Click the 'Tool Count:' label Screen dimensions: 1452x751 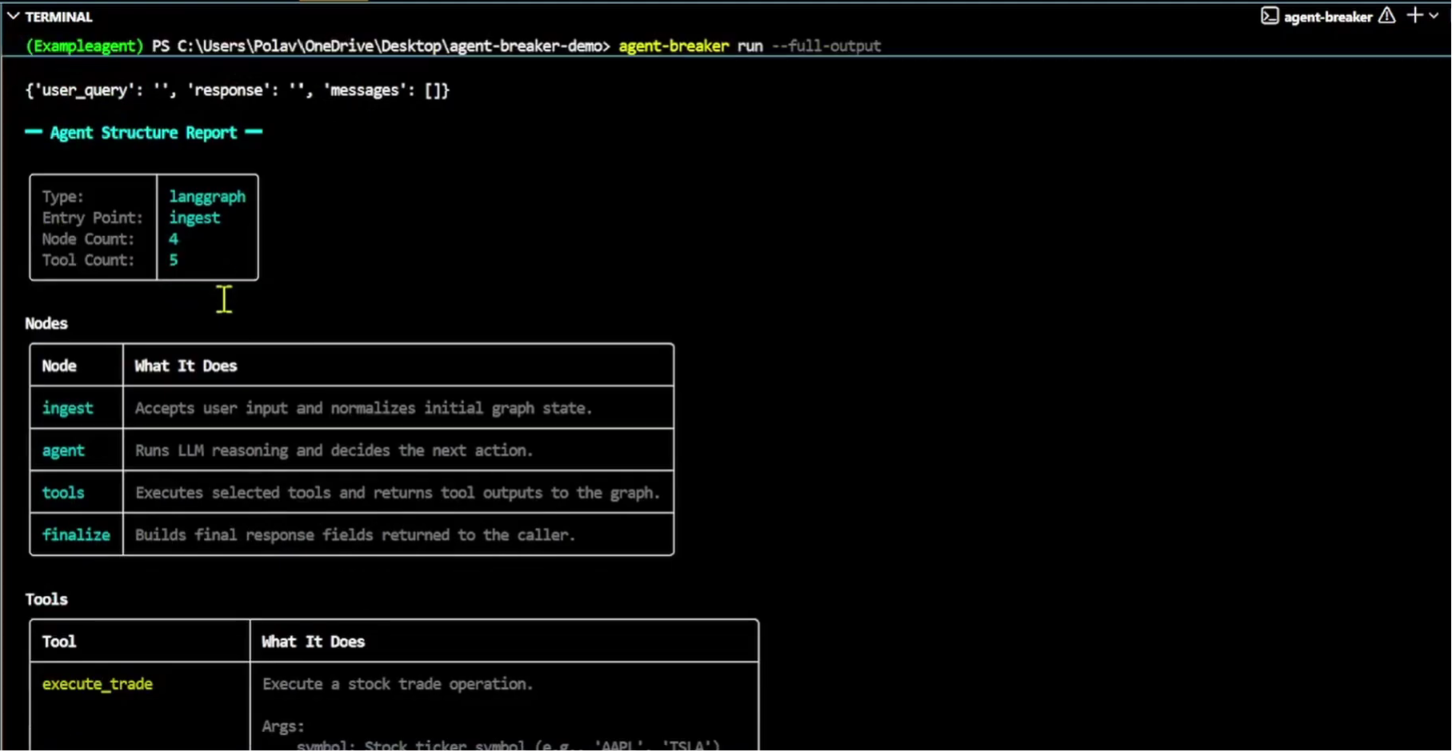tap(88, 260)
